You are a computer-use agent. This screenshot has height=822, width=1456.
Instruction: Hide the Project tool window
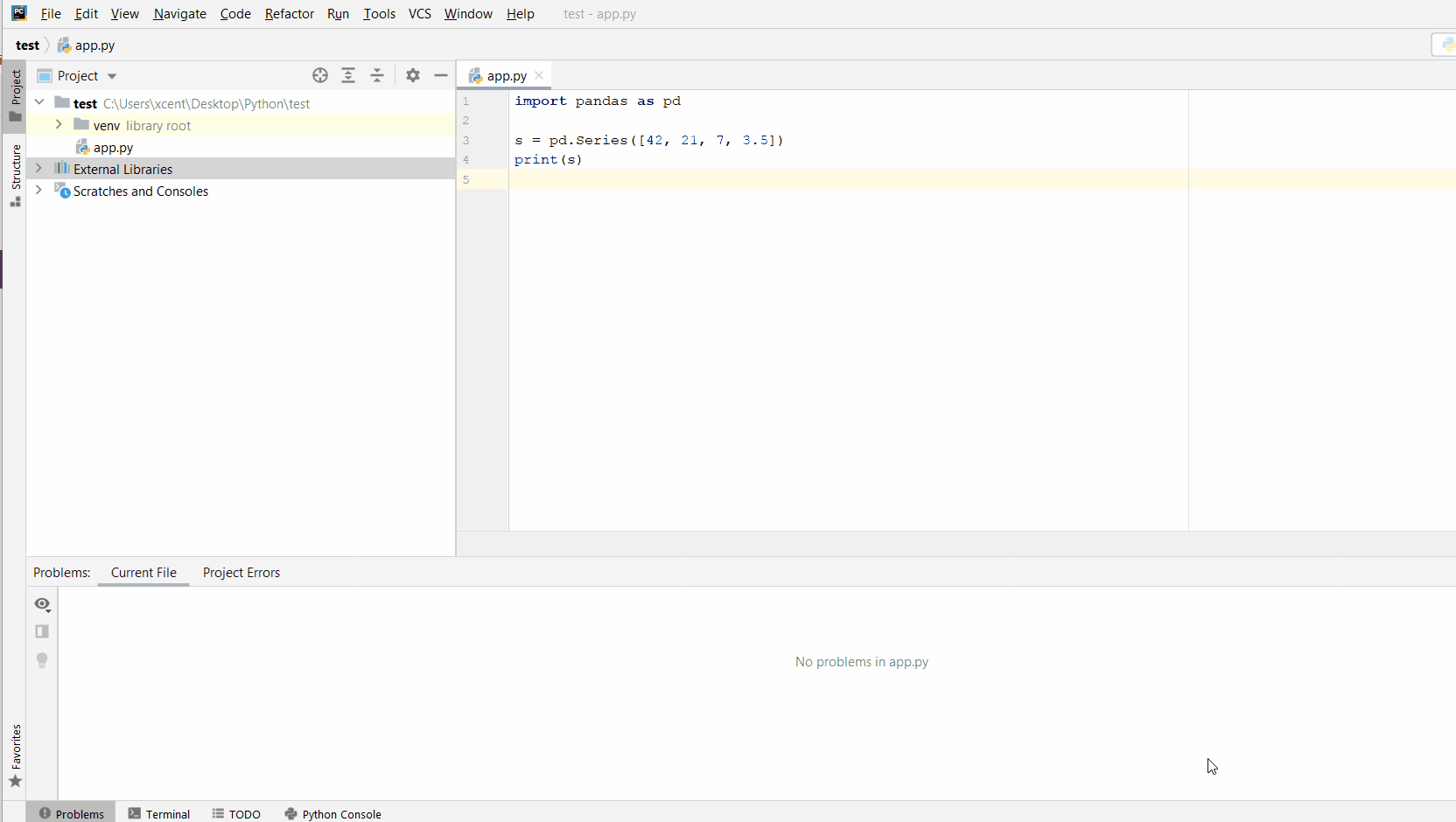(x=441, y=75)
